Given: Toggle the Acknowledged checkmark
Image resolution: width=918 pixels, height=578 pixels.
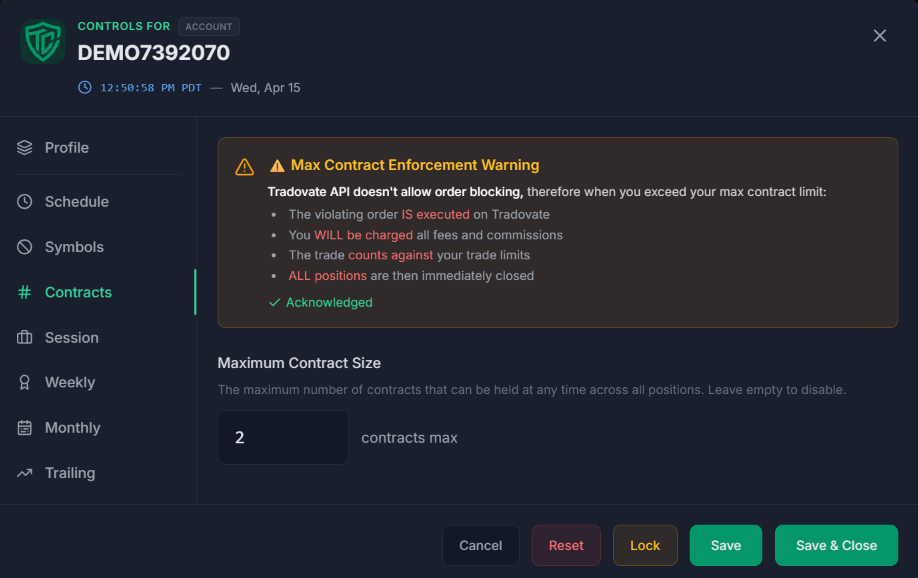Looking at the screenshot, I should (x=277, y=302).
